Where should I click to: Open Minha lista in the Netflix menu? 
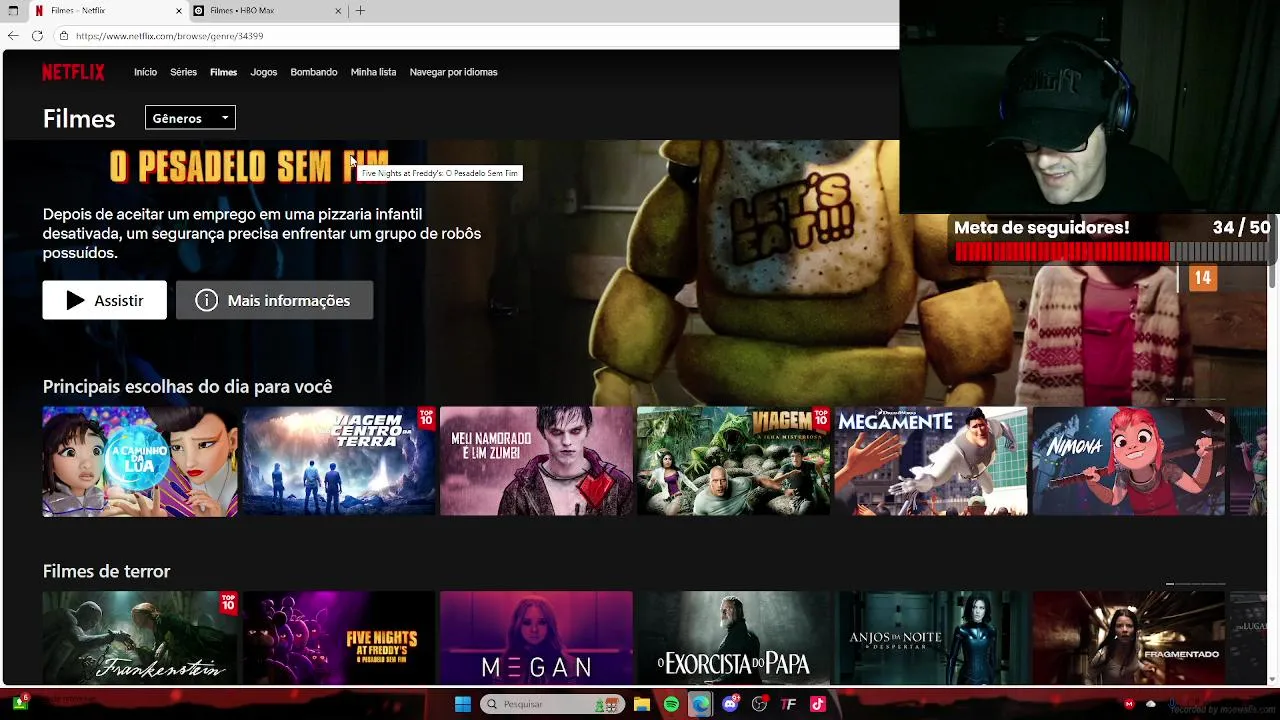pos(373,72)
